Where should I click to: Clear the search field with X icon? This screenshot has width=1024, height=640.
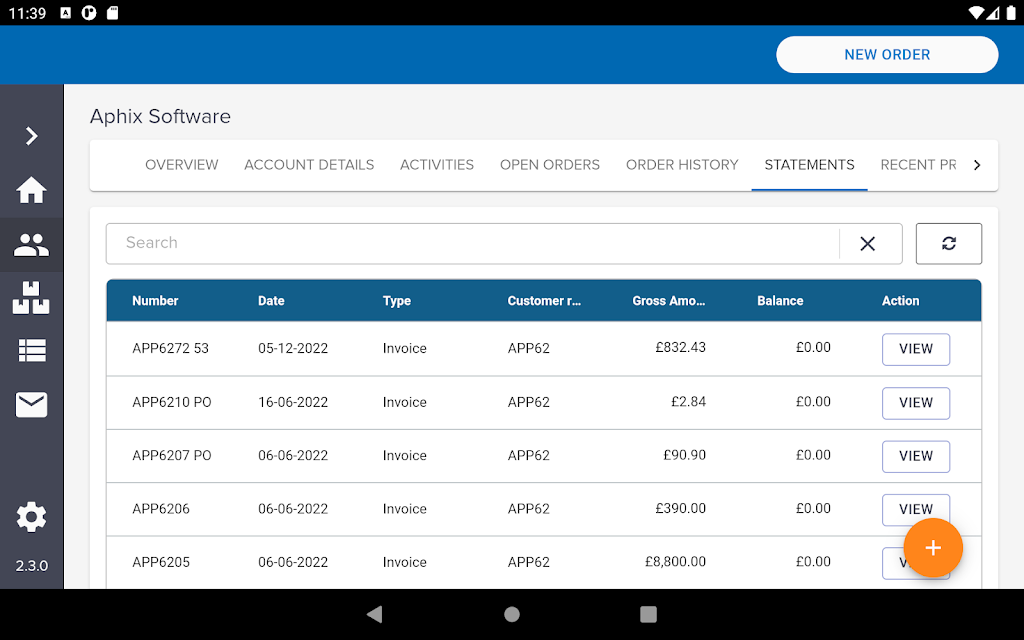pos(867,244)
